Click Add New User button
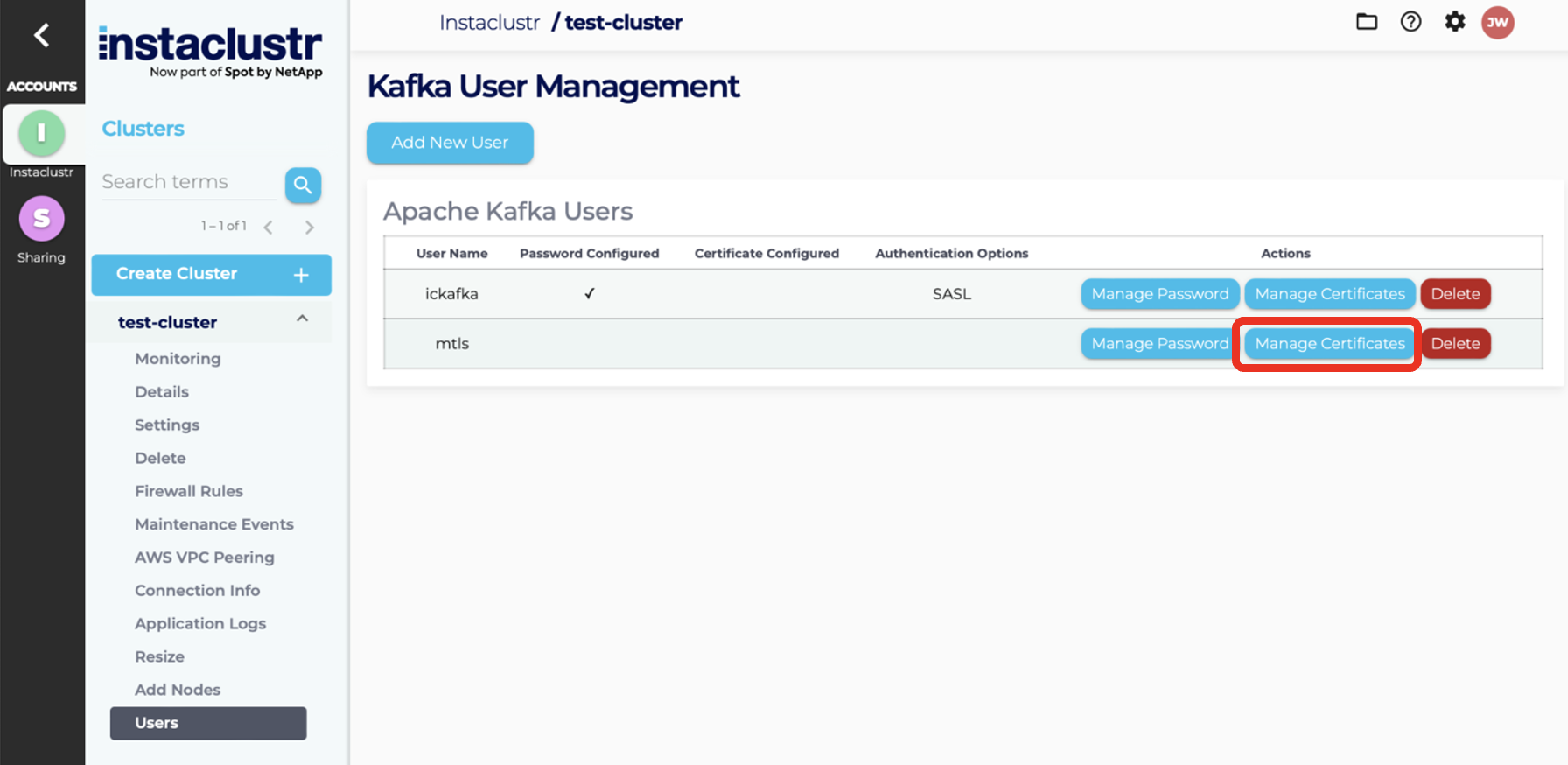The image size is (1568, 765). [x=450, y=143]
